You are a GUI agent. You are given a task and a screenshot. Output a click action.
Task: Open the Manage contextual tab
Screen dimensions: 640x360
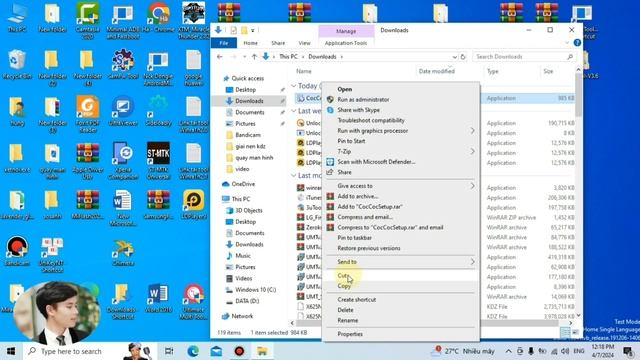point(346,31)
